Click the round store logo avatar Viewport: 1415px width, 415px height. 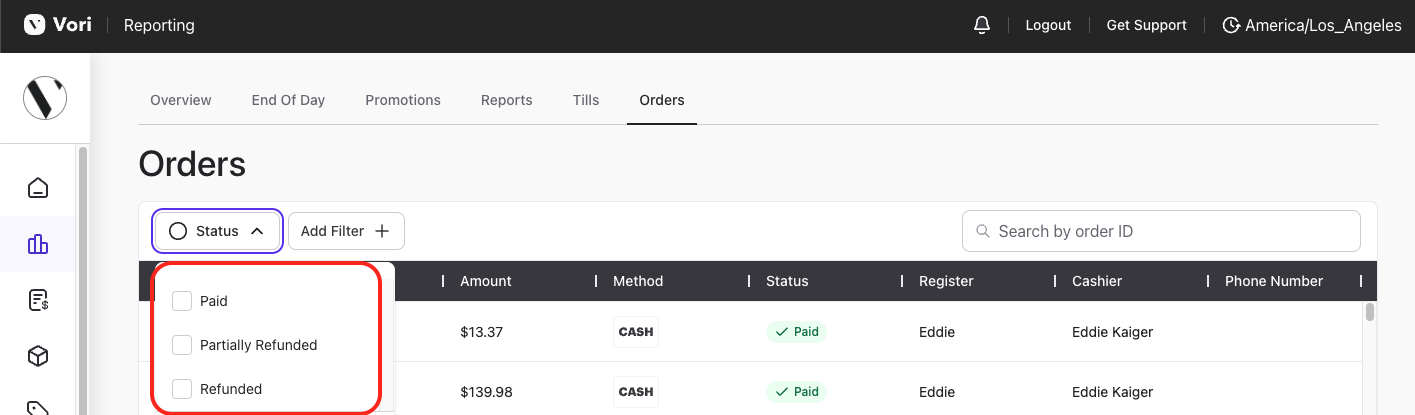point(45,98)
